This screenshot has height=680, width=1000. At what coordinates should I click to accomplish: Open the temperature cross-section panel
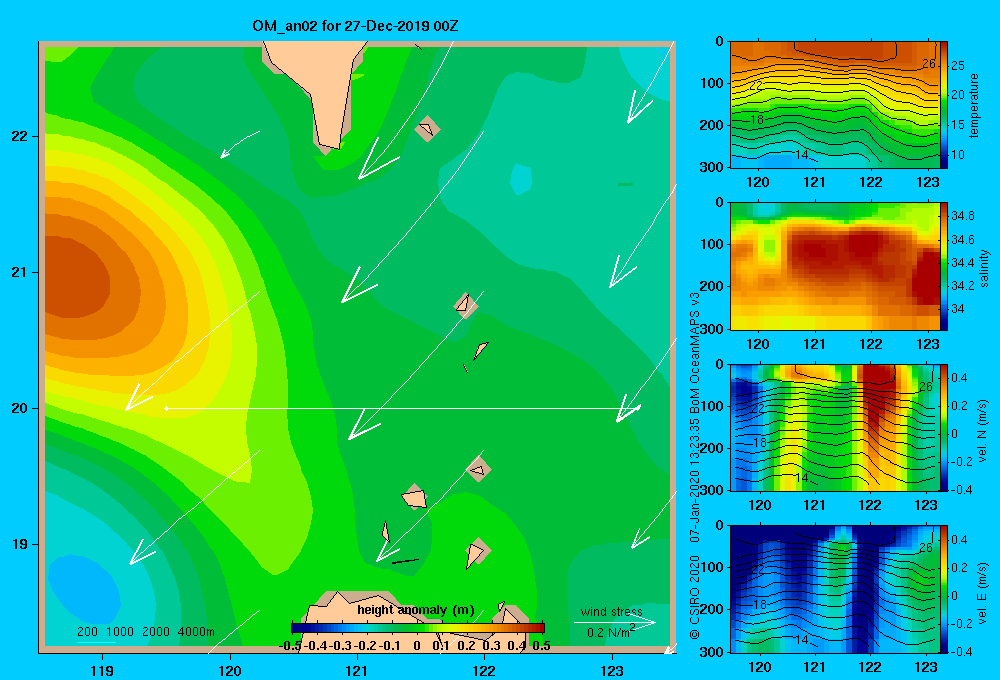[x=835, y=105]
